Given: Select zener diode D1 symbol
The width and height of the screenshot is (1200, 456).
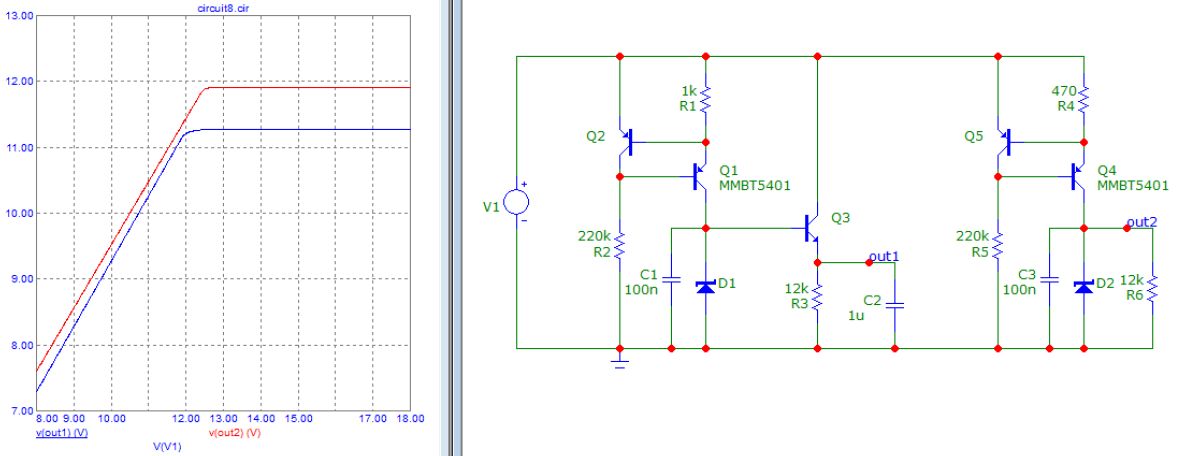Looking at the screenshot, I should tap(706, 287).
